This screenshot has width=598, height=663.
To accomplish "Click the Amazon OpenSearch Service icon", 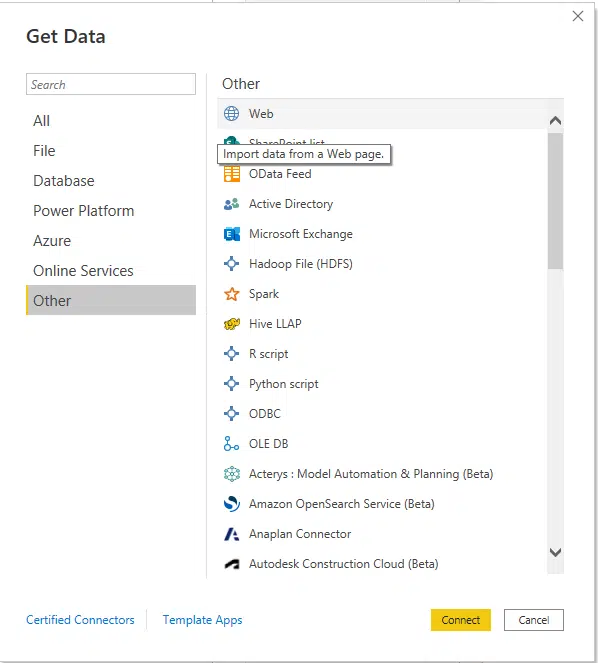I will click(x=231, y=504).
